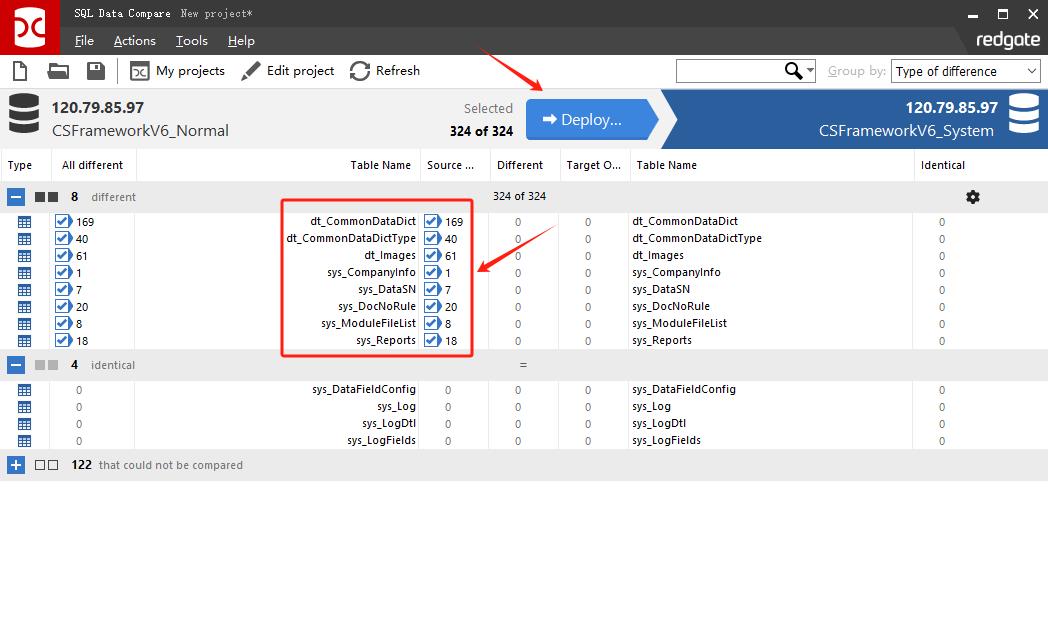Click the Deploy button
The image size is (1048, 625).
[586, 120]
